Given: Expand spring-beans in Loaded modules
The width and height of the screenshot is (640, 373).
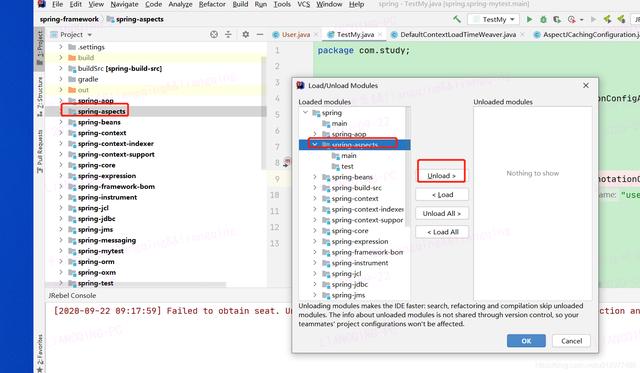Looking at the screenshot, I should (x=315, y=177).
